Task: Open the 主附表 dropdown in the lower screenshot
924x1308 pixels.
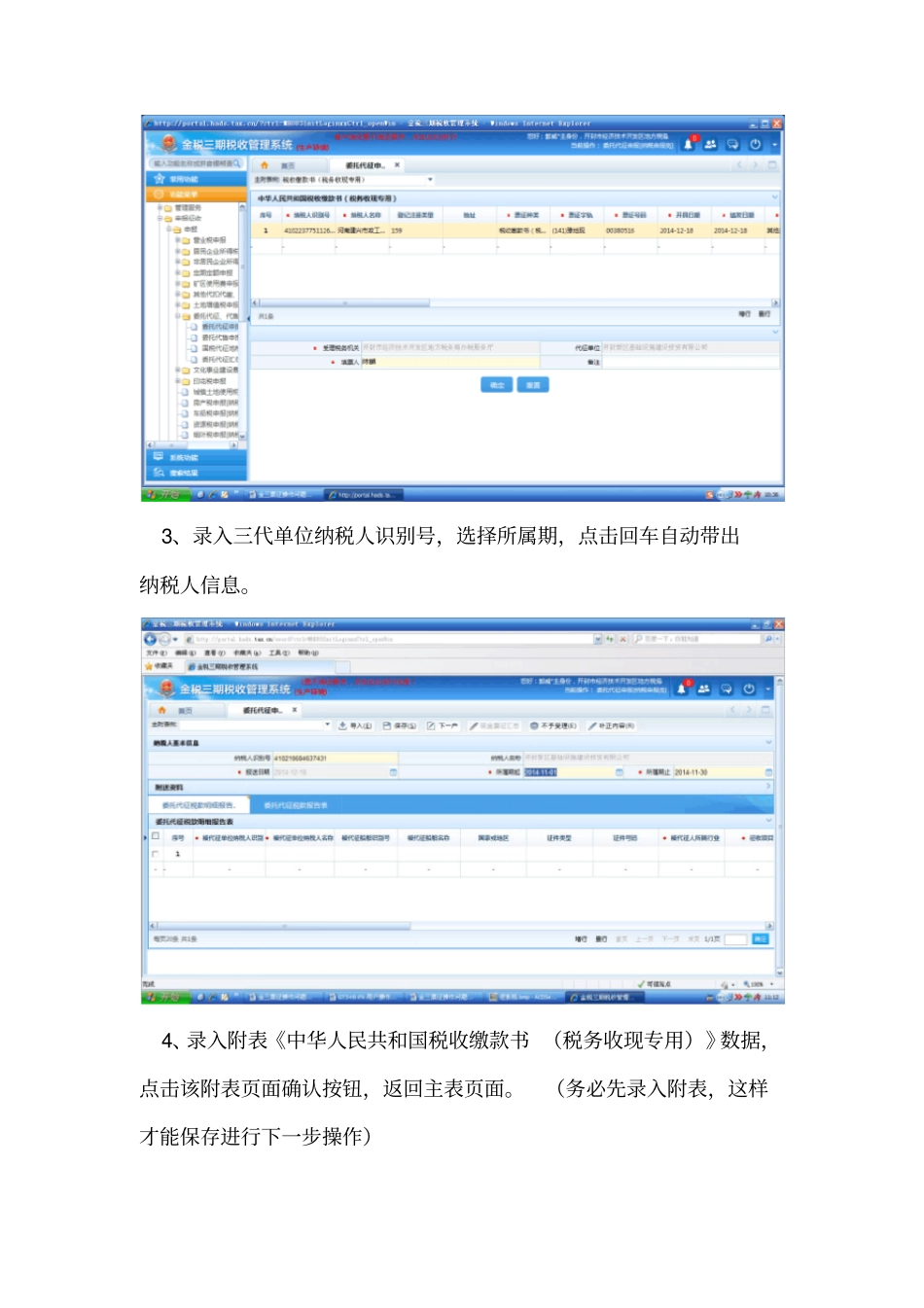Action: coord(328,725)
